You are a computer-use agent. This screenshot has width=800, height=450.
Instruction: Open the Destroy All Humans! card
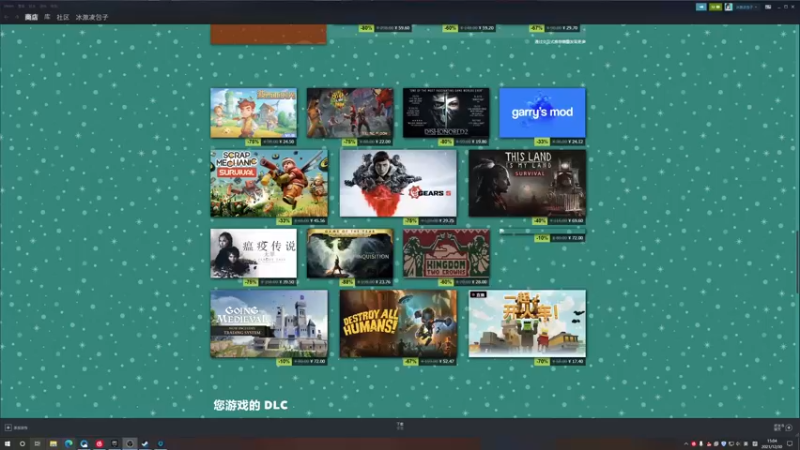[398, 323]
